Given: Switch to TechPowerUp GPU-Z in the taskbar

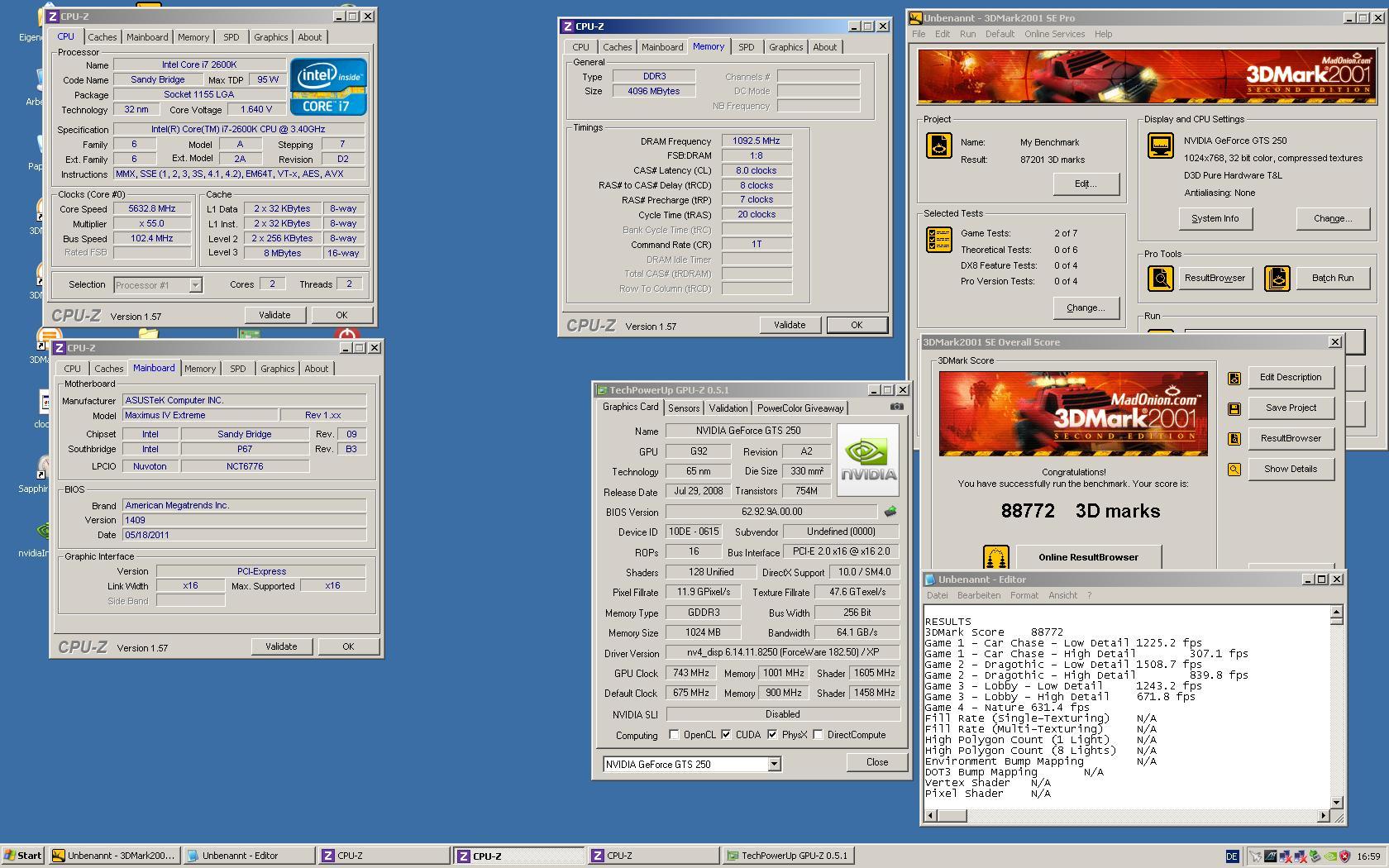Looking at the screenshot, I should [789, 856].
